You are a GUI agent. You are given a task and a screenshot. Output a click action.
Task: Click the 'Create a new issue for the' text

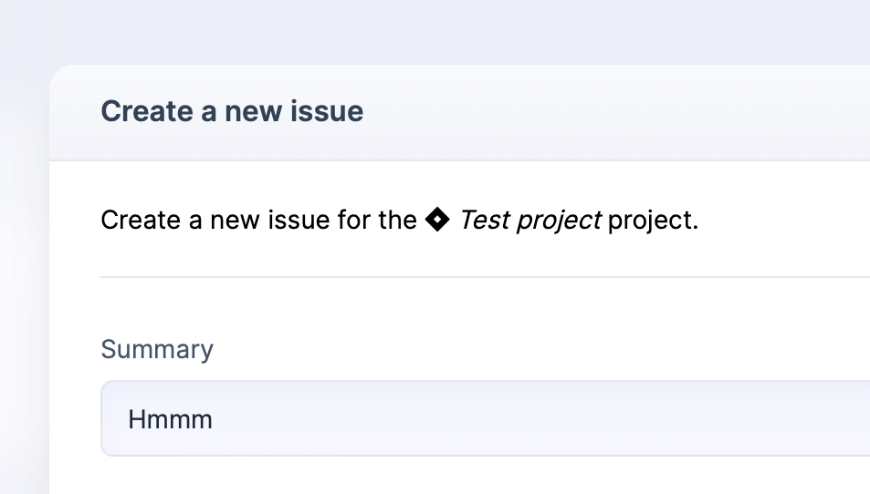tap(258, 219)
